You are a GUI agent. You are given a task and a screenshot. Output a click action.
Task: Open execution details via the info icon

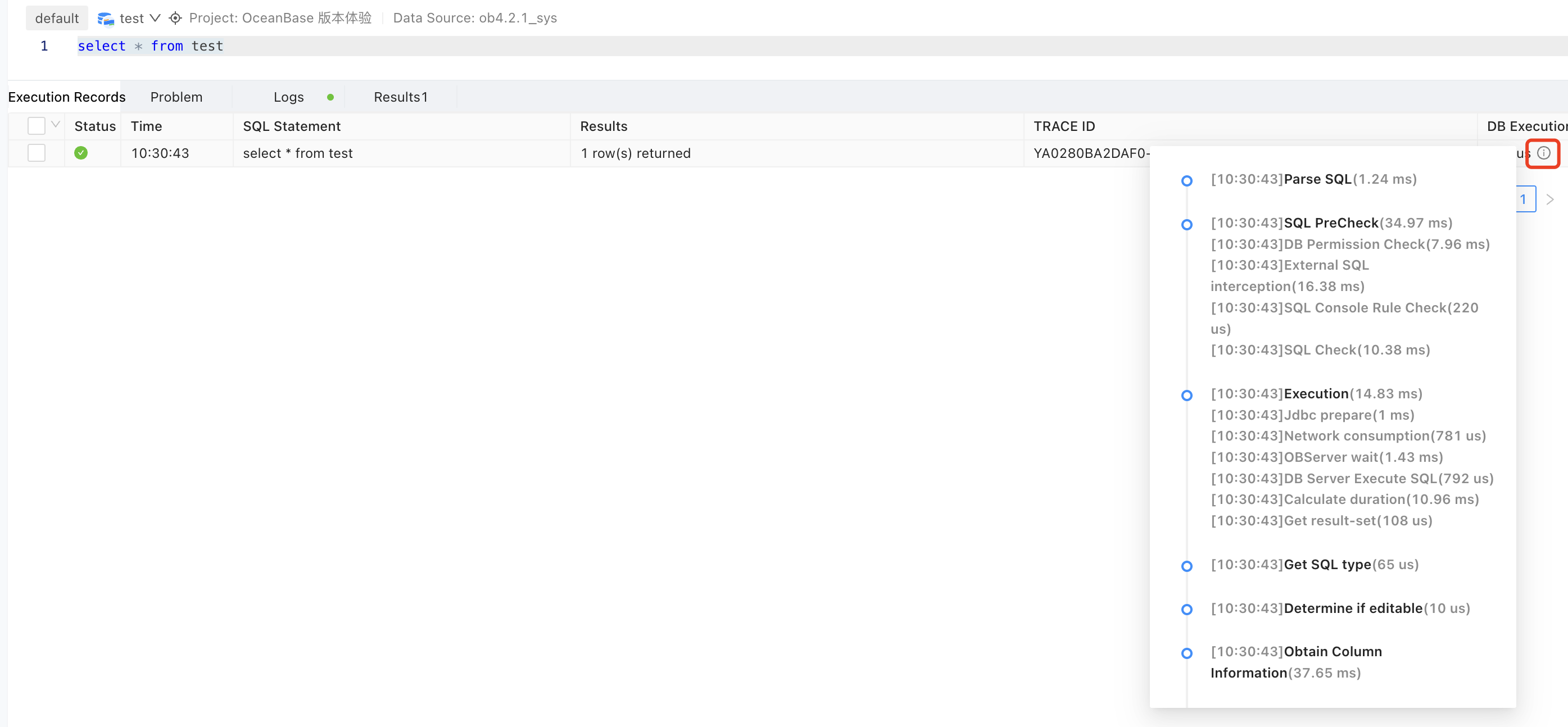(x=1543, y=153)
